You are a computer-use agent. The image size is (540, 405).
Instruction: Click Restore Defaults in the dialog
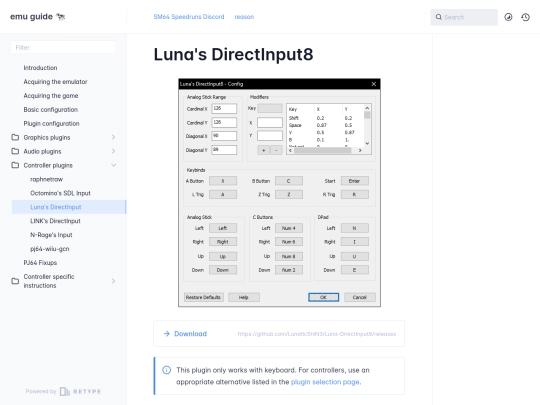204,297
